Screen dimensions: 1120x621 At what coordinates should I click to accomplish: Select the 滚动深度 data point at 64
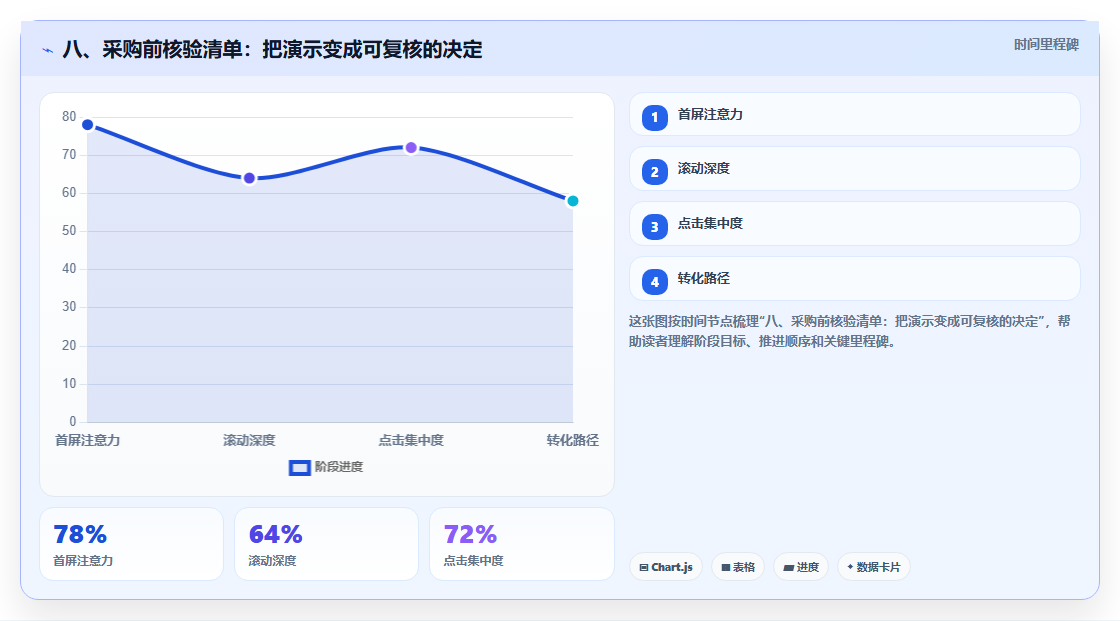click(249, 178)
